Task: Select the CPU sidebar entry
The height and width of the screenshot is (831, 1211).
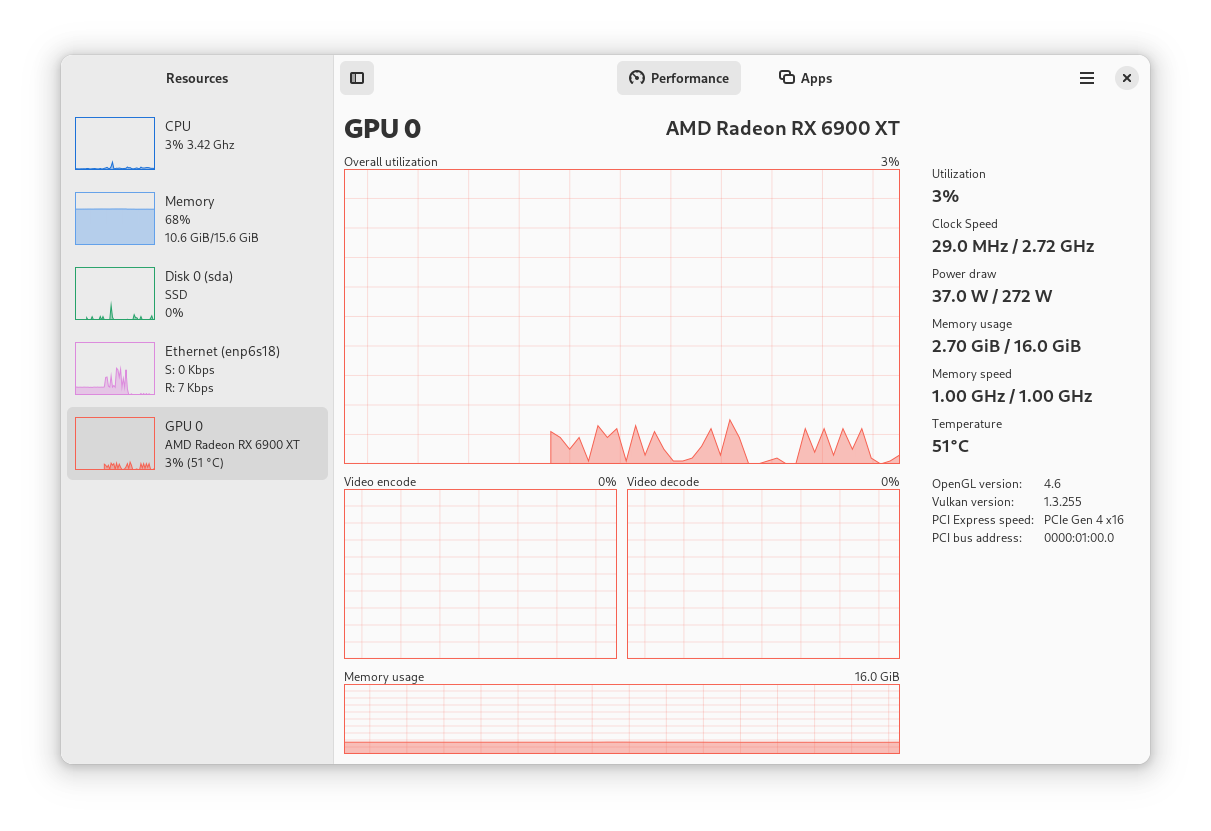Action: click(x=197, y=144)
